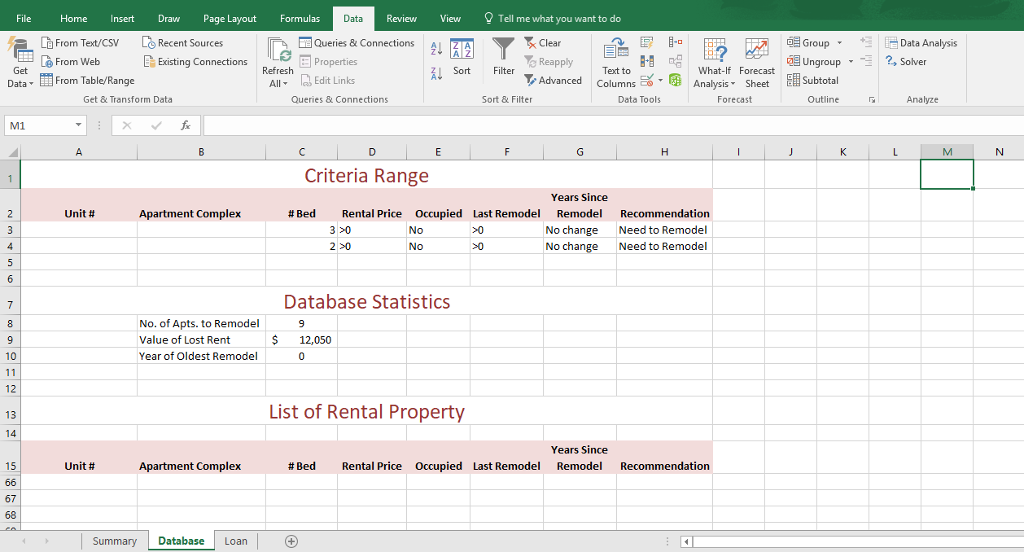Click the Filter funnel icon
1024x552 pixels.
504,50
